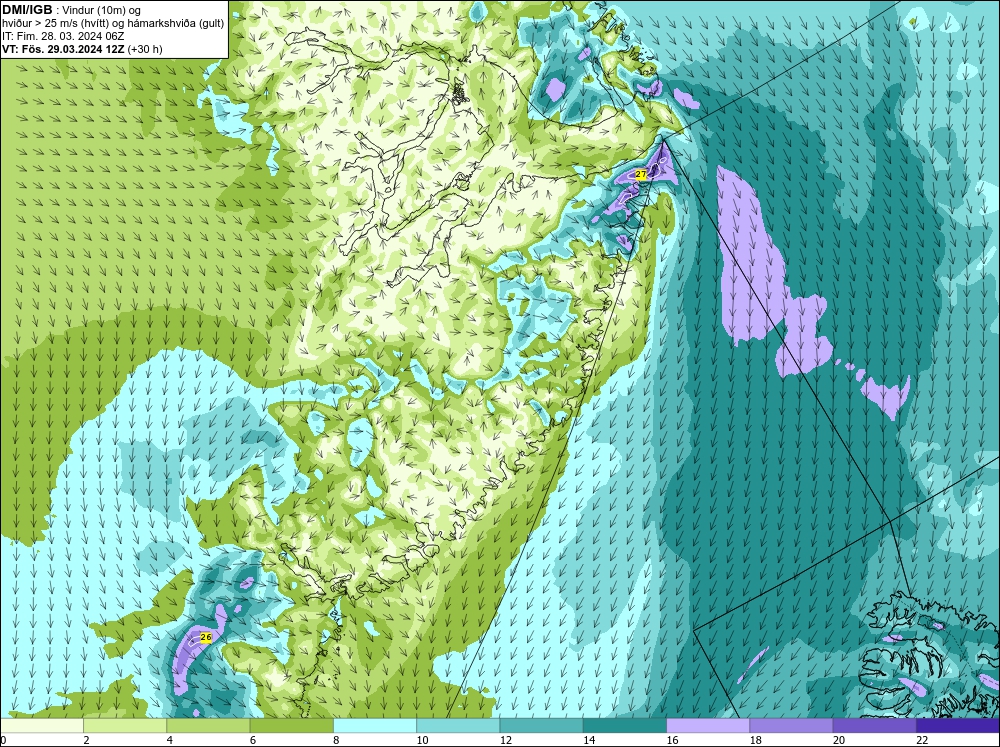Click legend scale label 0

[x=3, y=740]
